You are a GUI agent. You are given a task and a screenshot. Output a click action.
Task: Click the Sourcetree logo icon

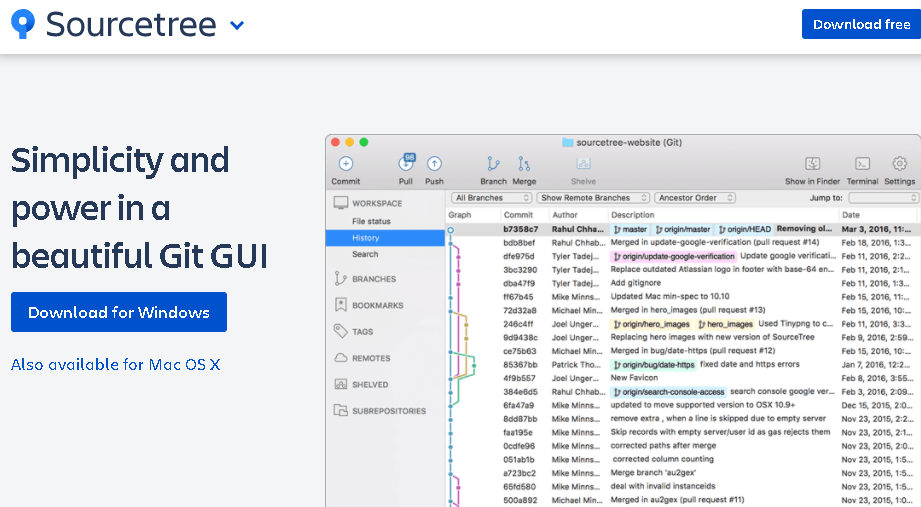click(23, 24)
